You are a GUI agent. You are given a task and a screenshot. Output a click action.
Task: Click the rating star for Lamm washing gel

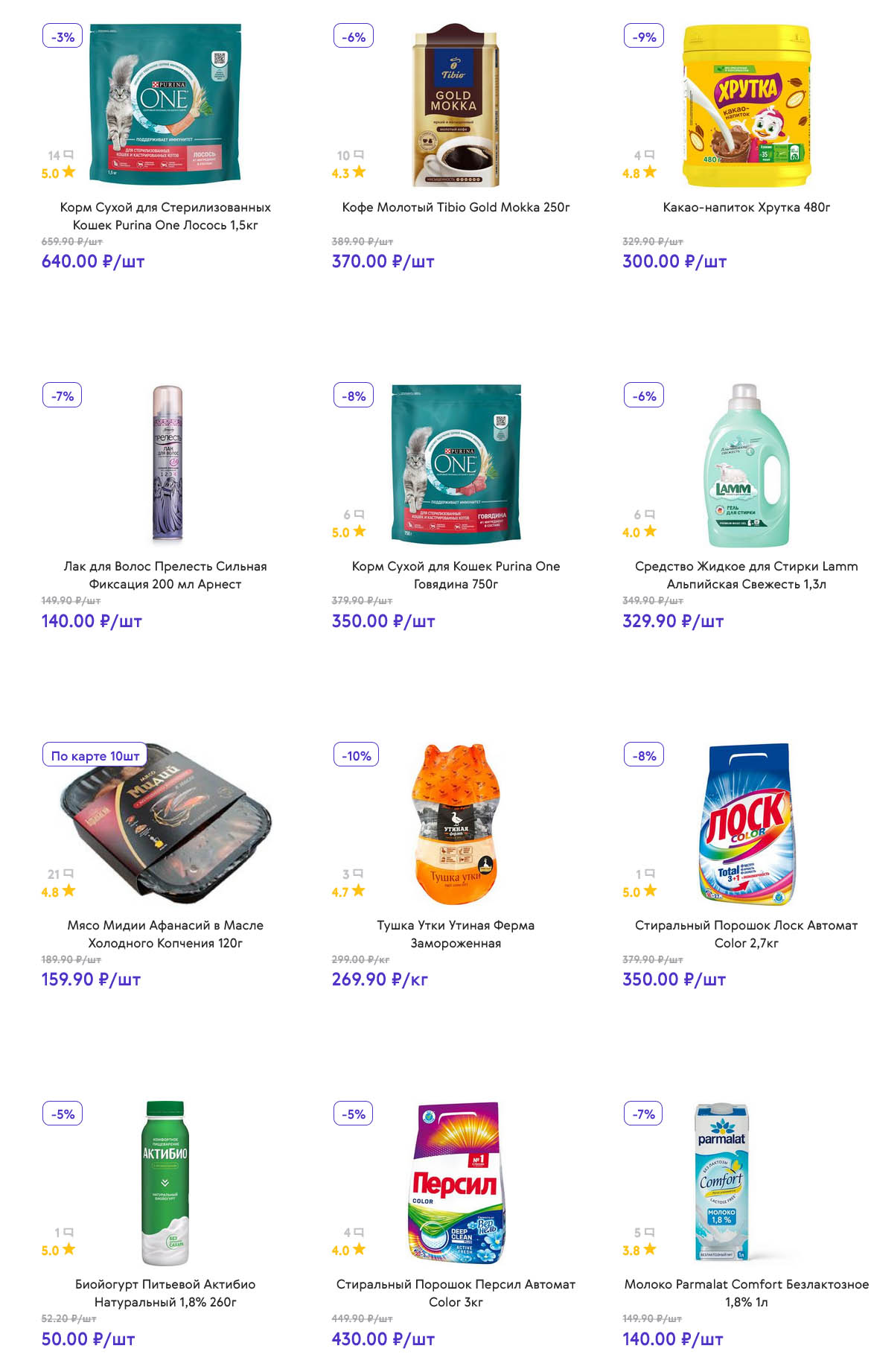pos(650,532)
